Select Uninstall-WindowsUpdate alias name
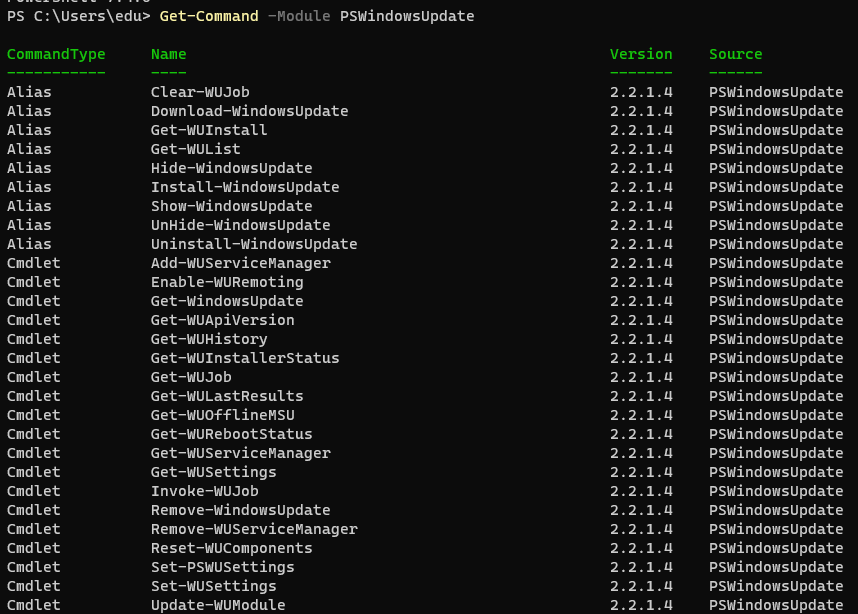The height and width of the screenshot is (614, 858). coord(254,244)
